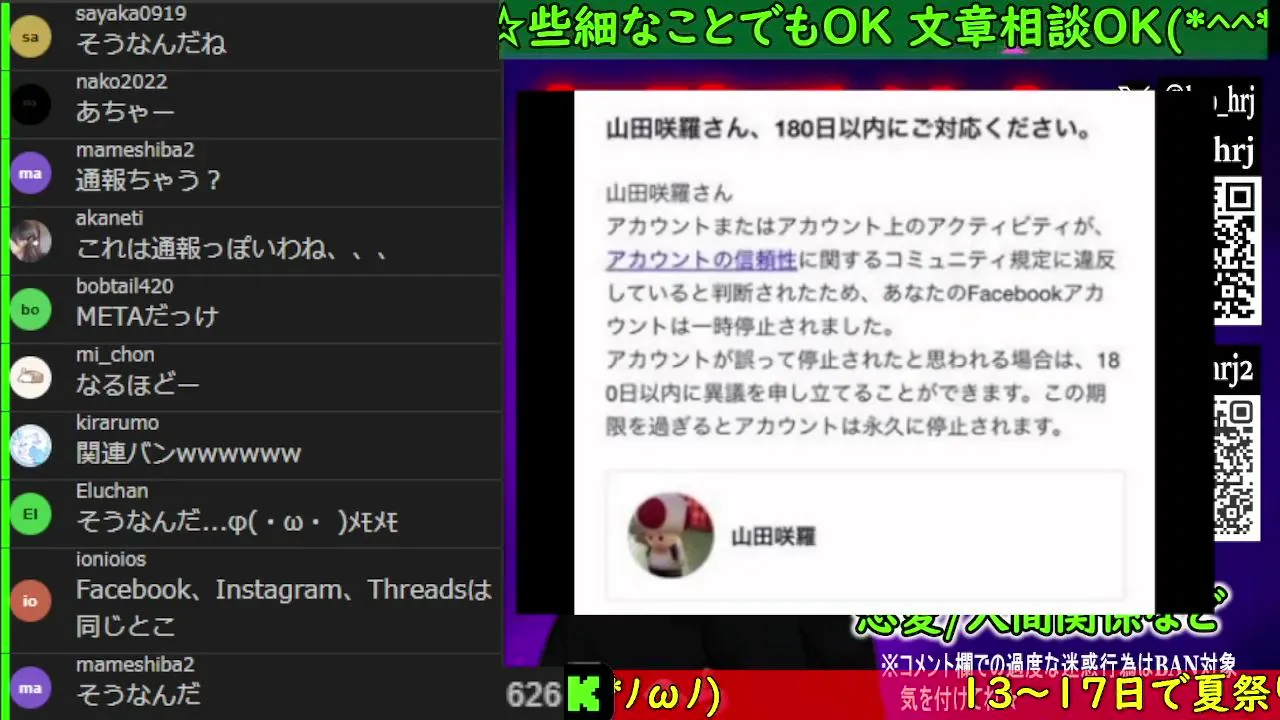Select username mameshiba2 above '通報ちゃう？'
Screen dimensions: 1280x720
click(135, 150)
